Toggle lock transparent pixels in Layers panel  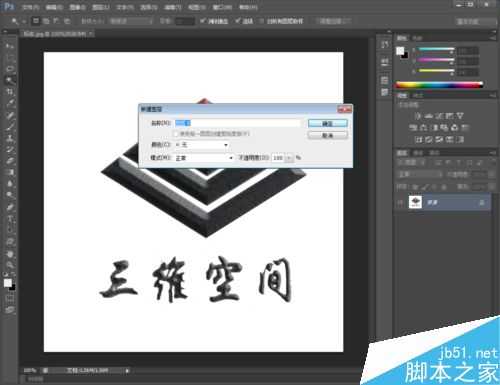click(416, 187)
